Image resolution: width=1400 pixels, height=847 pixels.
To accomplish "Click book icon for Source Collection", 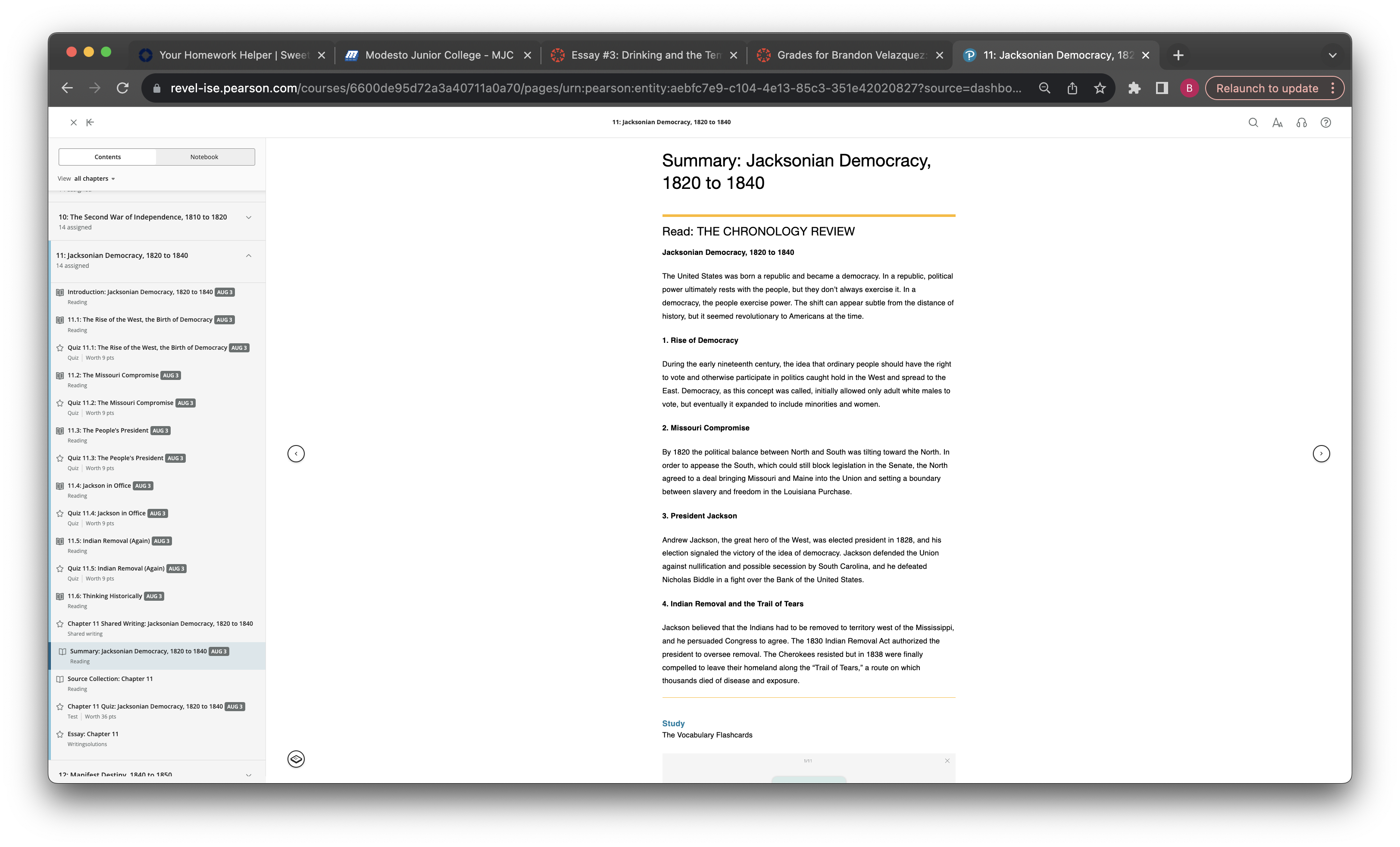I will tap(59, 679).
